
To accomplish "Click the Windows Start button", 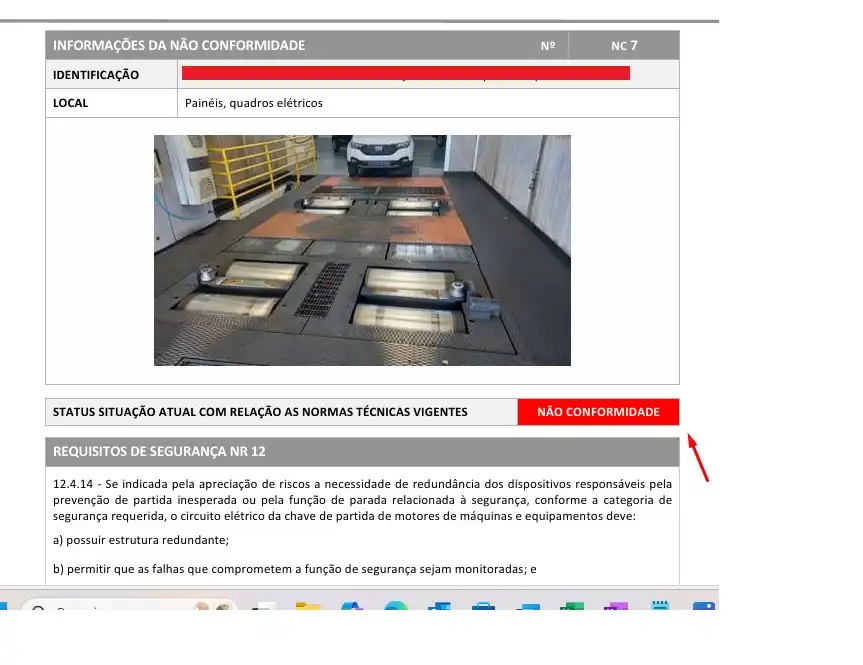I will [3, 606].
